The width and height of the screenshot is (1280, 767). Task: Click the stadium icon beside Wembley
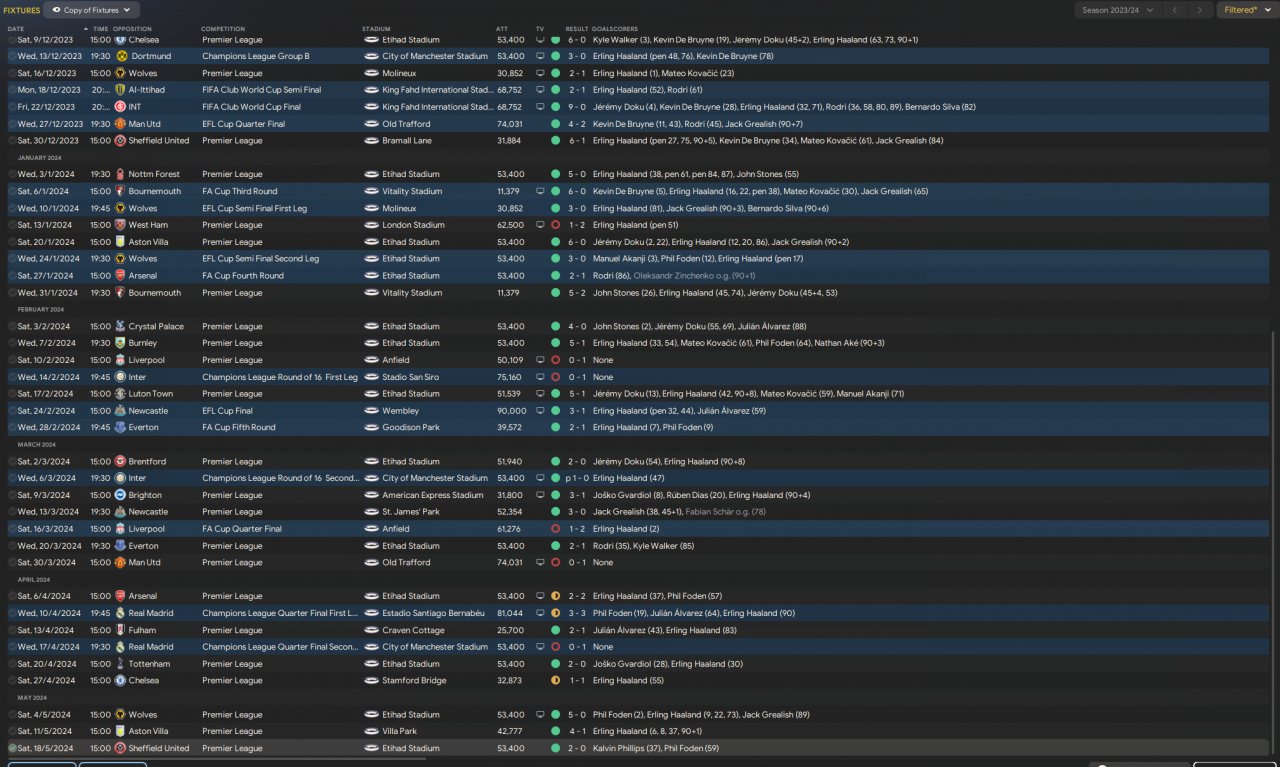[371, 411]
